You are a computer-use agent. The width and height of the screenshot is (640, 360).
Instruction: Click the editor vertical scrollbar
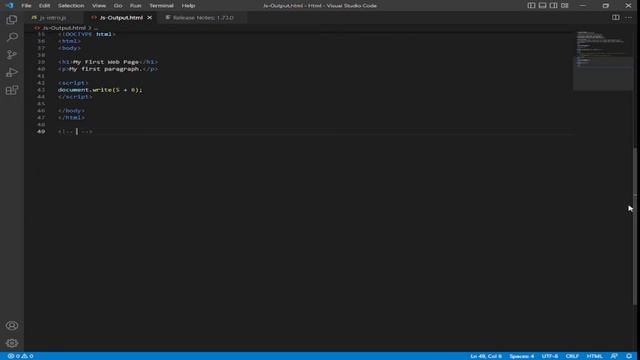click(x=635, y=227)
